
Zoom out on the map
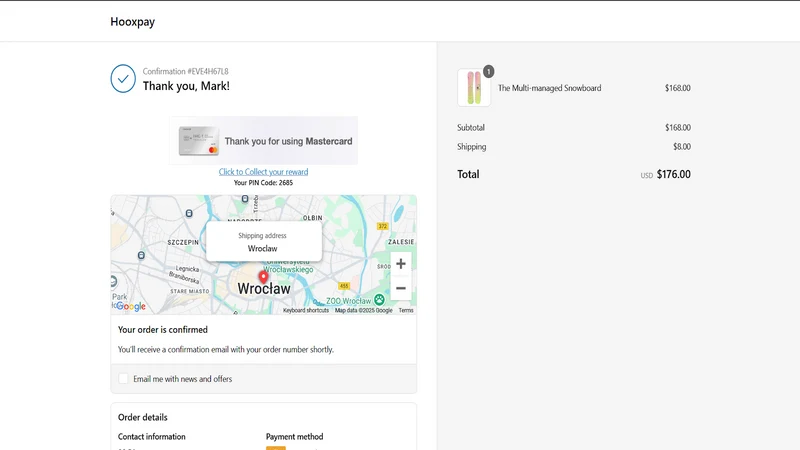pos(401,288)
